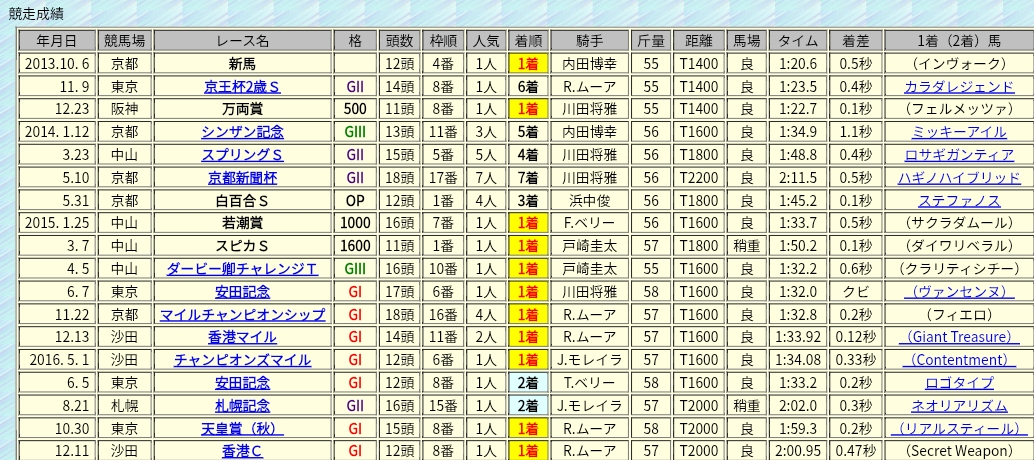Select the 京都新聞杯 race link
The image size is (1034, 460).
(242, 177)
